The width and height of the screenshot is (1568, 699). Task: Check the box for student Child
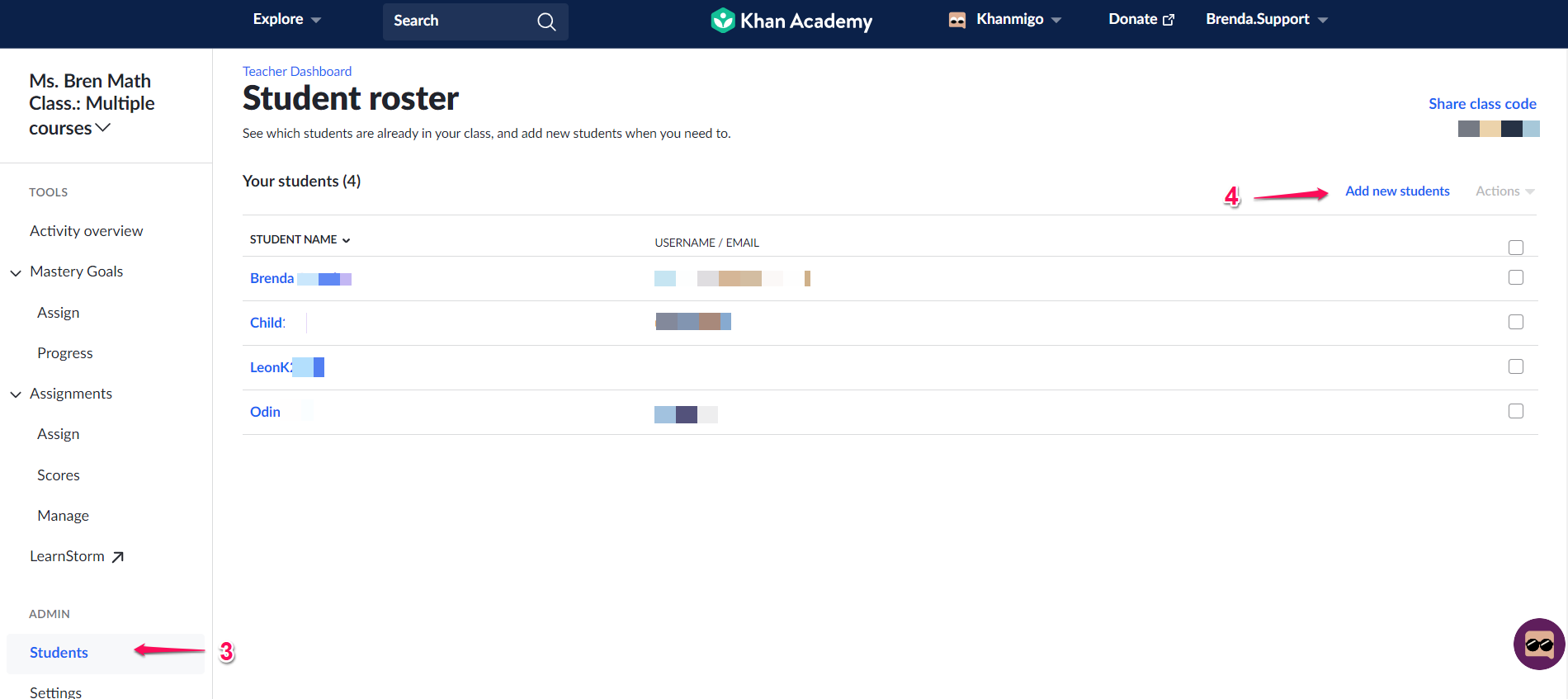(1516, 322)
